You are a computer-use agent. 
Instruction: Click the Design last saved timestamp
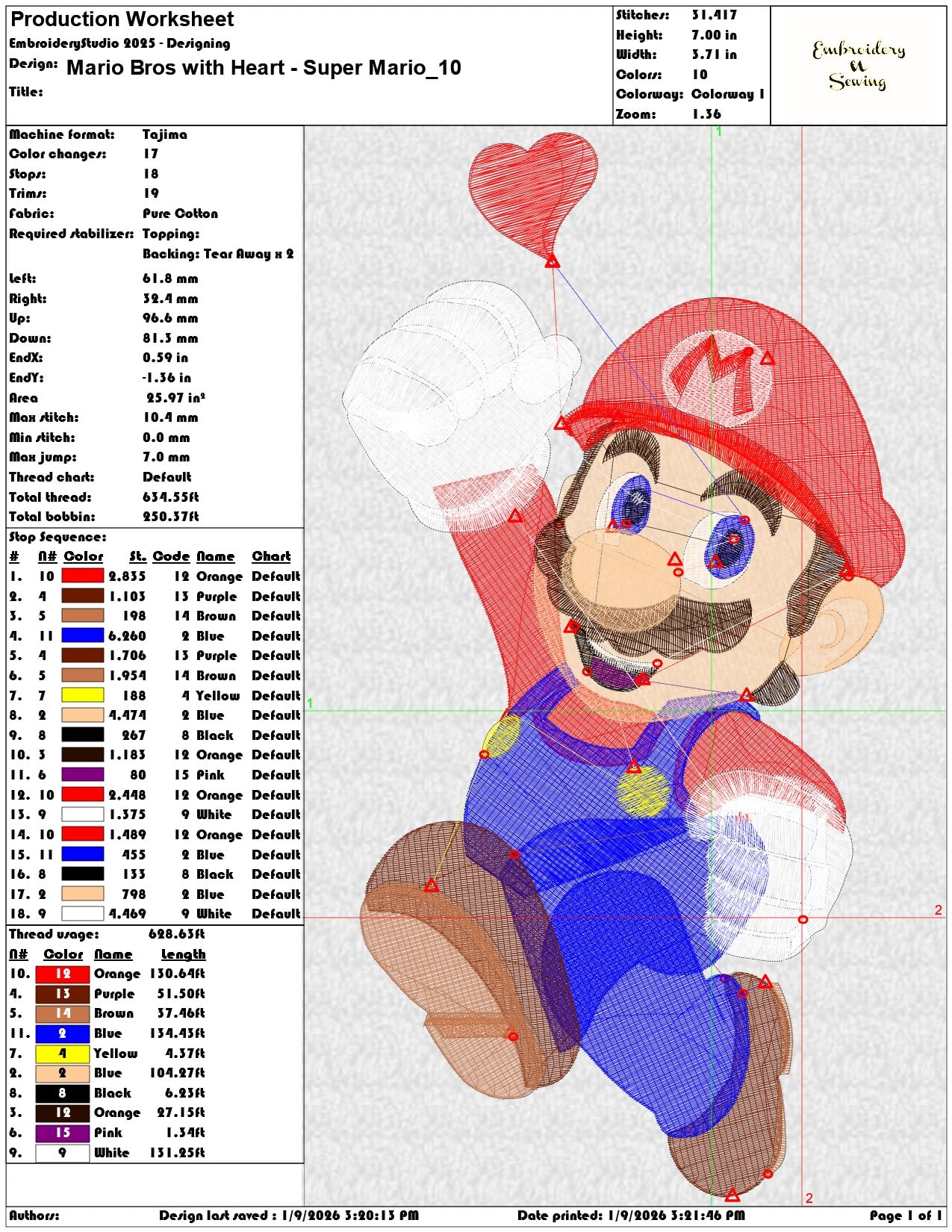[289, 1216]
